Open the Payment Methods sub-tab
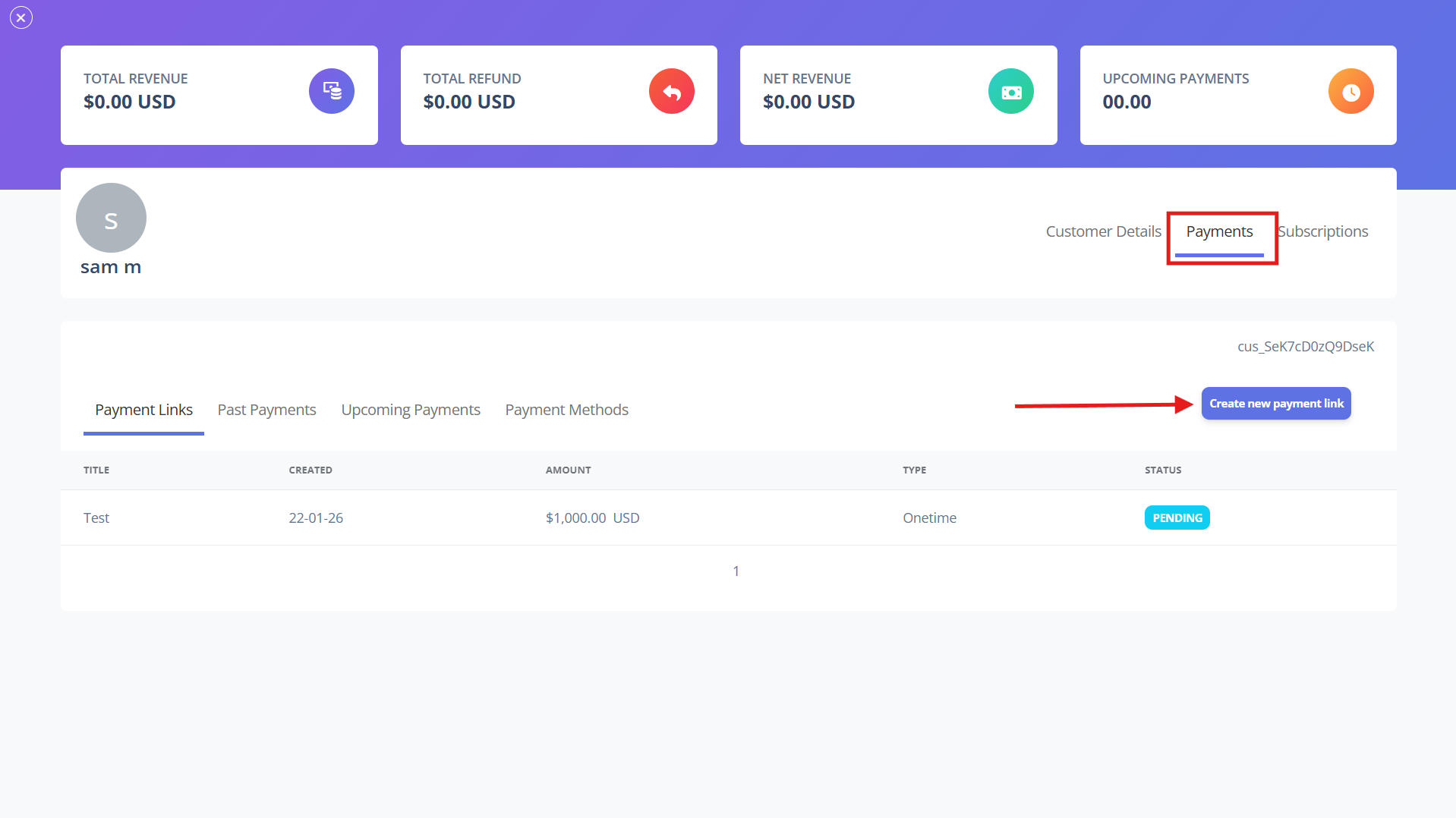This screenshot has width=1456, height=818. coord(567,410)
